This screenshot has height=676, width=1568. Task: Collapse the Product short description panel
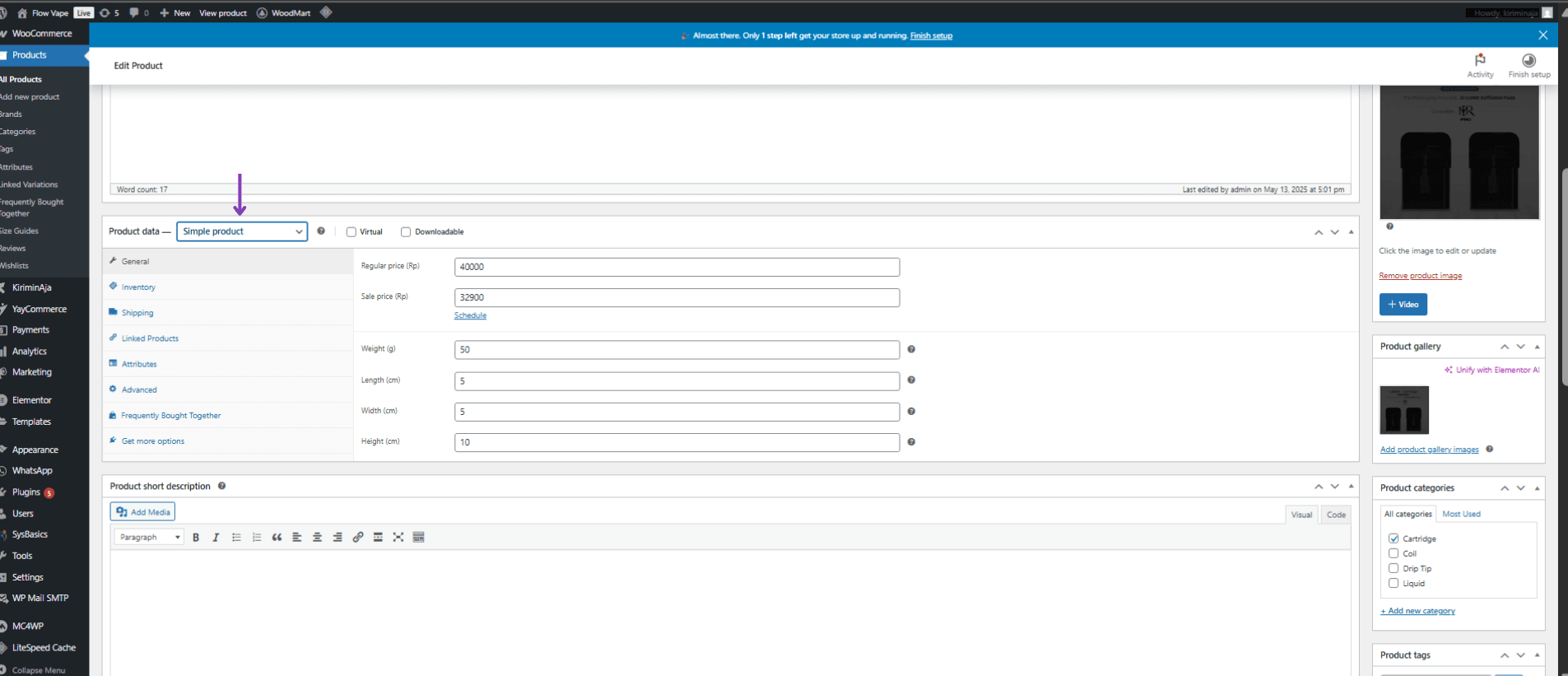pyautogui.click(x=1351, y=487)
